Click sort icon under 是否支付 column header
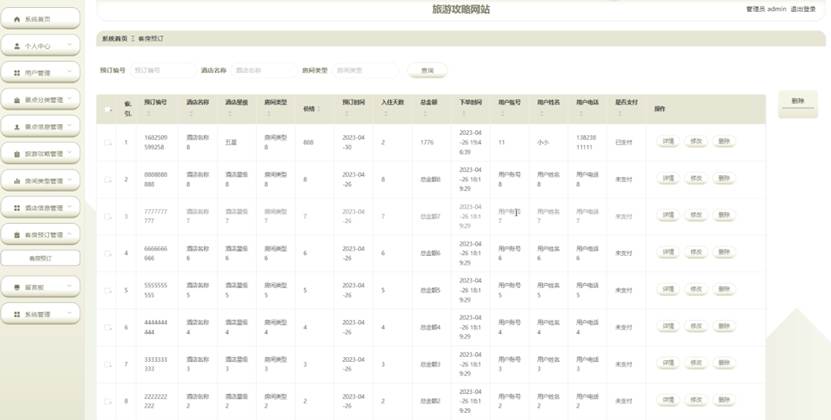This screenshot has width=831, height=420. [x=620, y=113]
